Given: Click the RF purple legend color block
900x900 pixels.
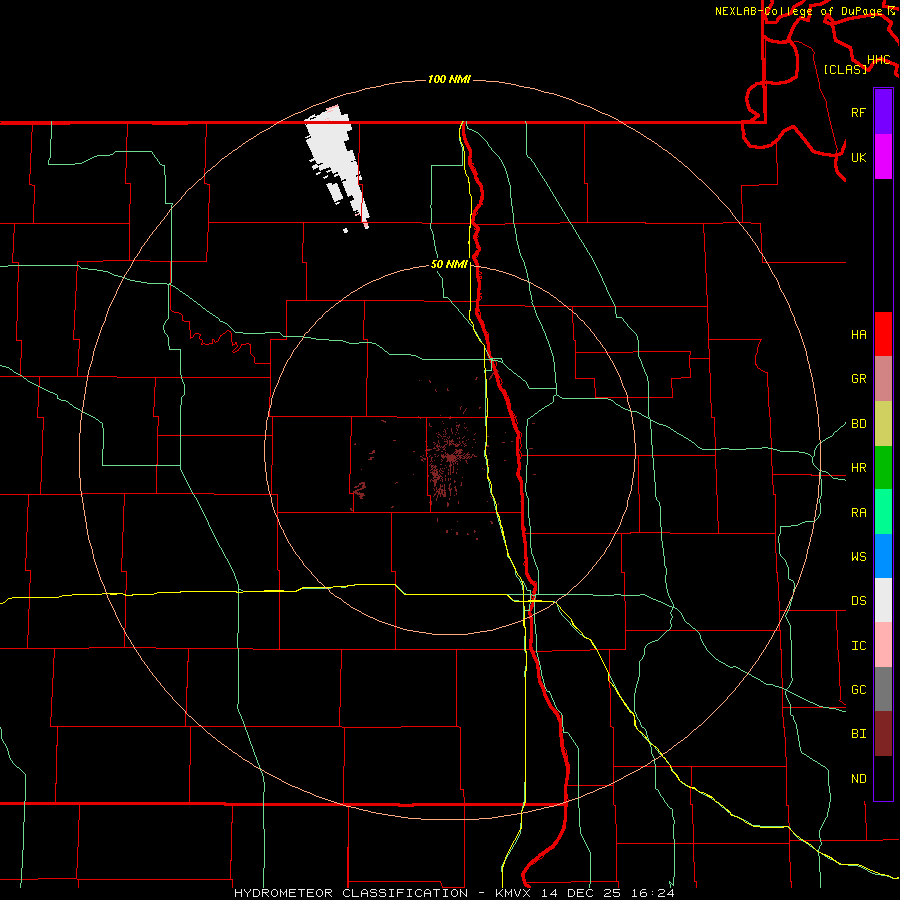Looking at the screenshot, I should 883,112.
